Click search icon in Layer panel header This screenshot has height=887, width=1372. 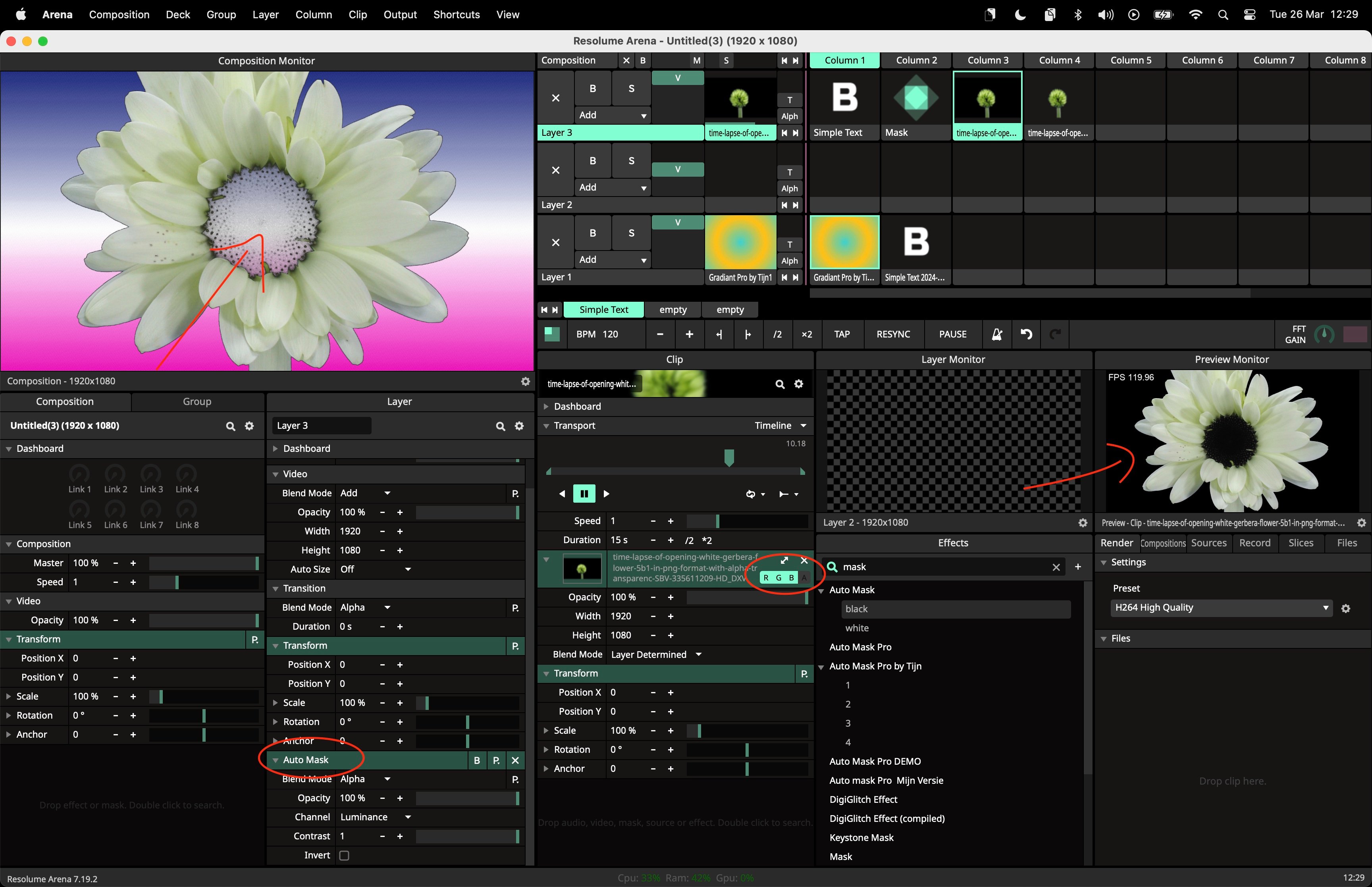(500, 426)
